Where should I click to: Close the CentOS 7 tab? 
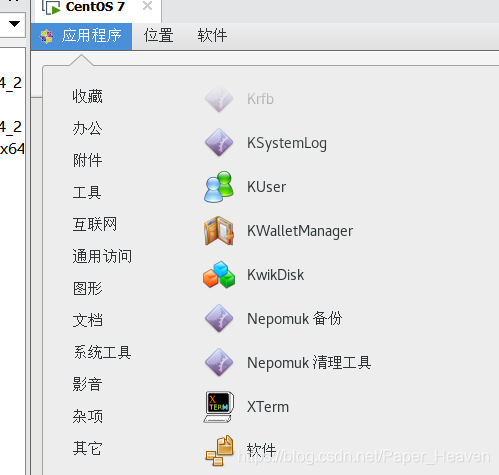pos(147,6)
